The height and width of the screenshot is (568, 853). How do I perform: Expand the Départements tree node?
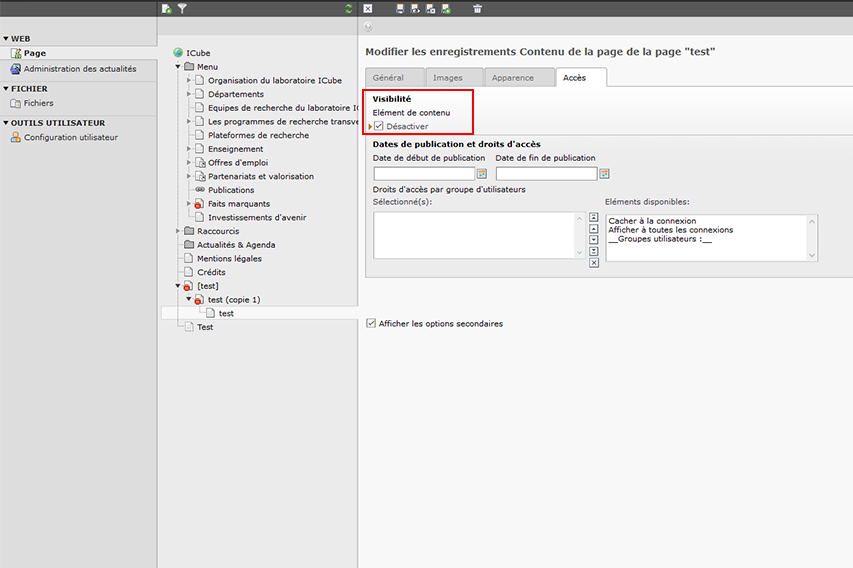(189, 94)
